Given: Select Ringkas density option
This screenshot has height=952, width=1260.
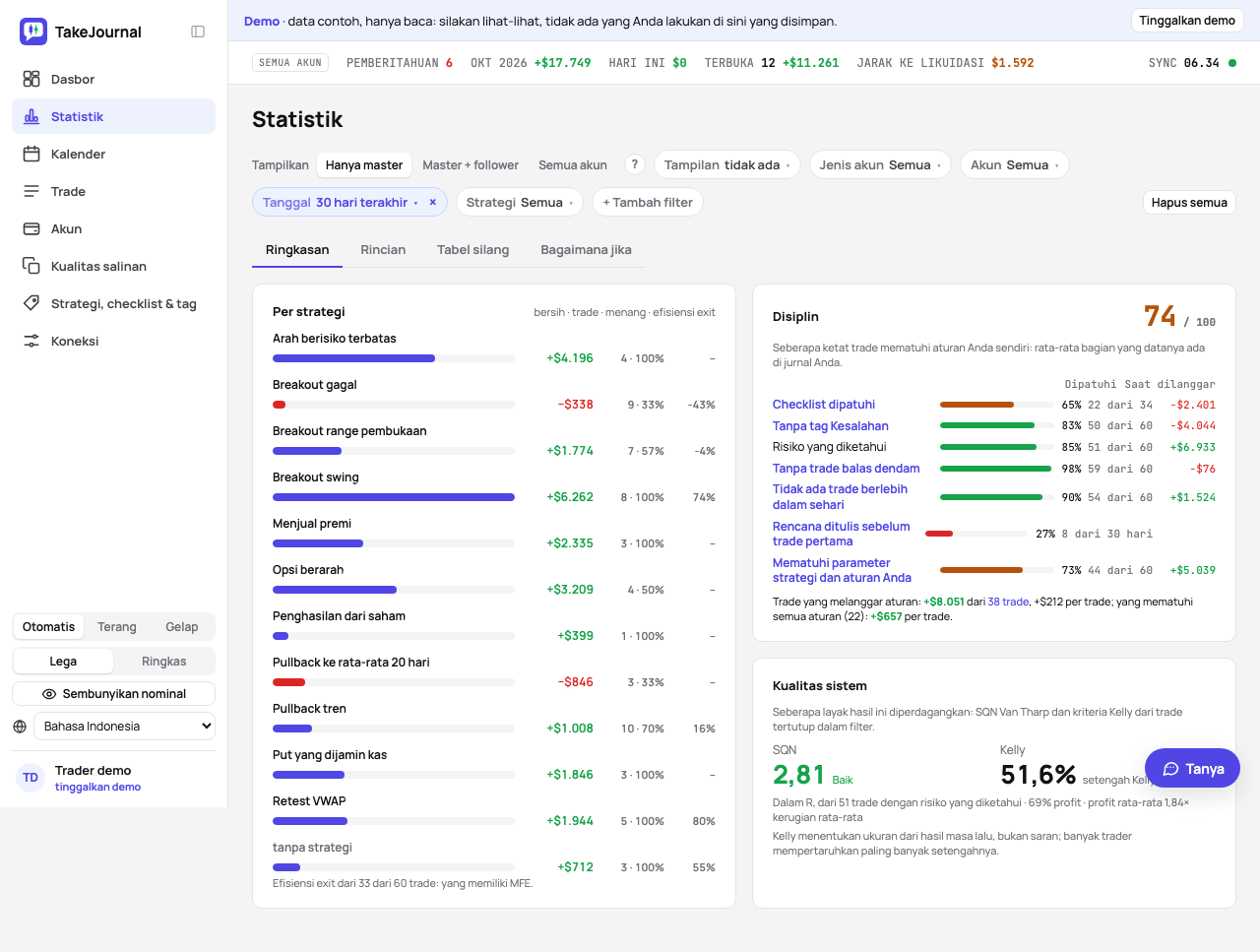Looking at the screenshot, I should tap(164, 662).
